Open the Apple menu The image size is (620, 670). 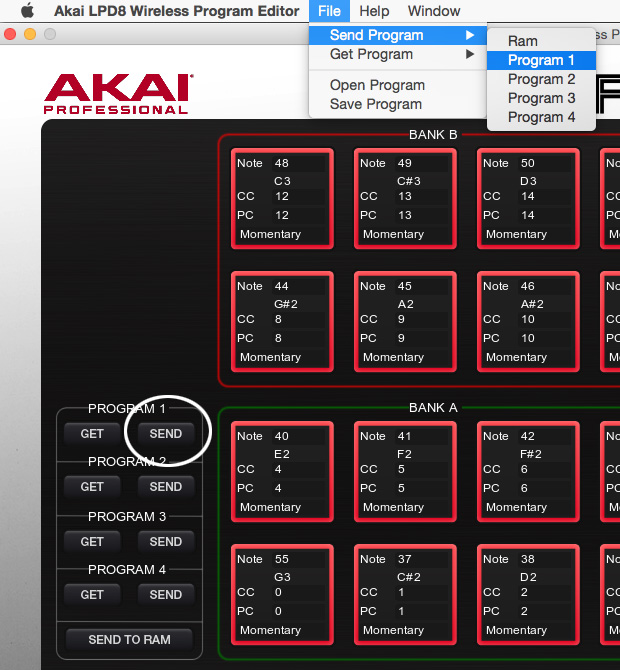click(x=28, y=11)
